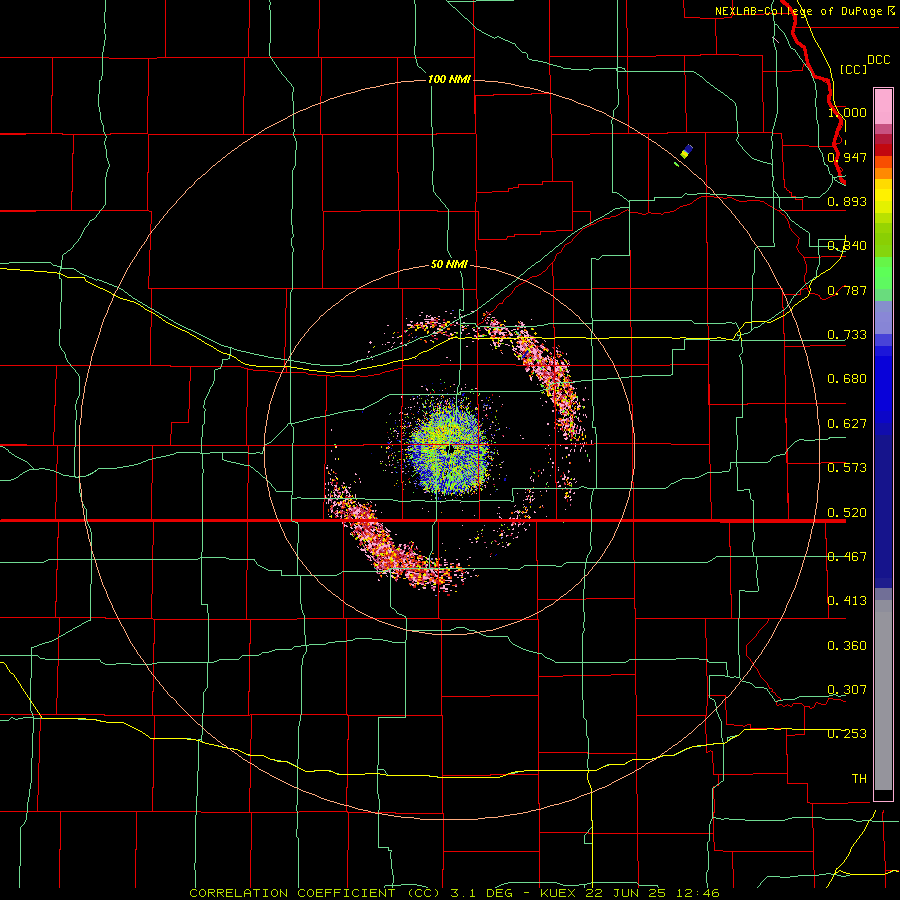Viewport: 900px width, 900px height.
Task: Click the 12:46 timestamp
Action: point(697,893)
